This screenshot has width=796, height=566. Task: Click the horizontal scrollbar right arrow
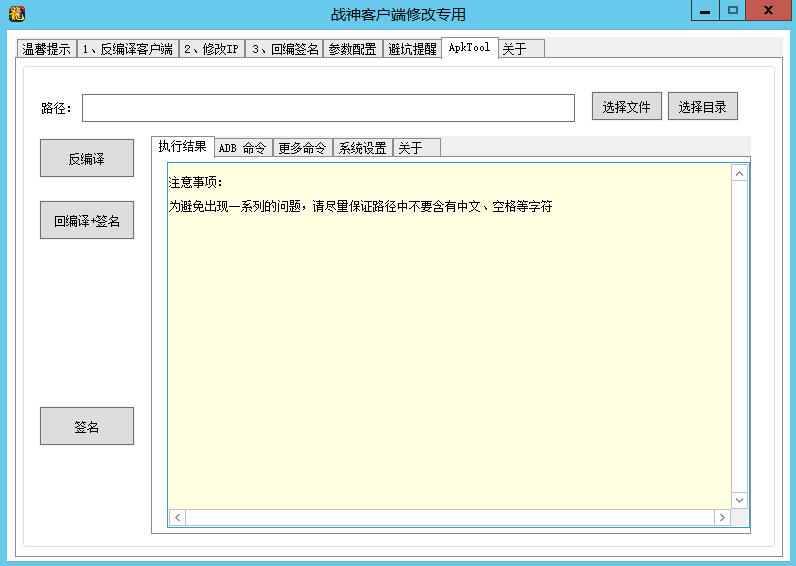[721, 517]
